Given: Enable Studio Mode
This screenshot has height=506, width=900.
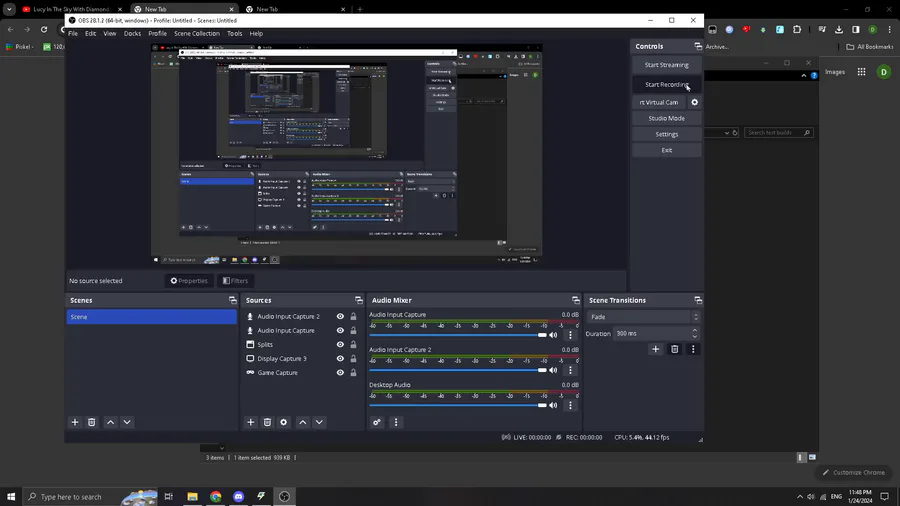Looking at the screenshot, I should coord(666,118).
